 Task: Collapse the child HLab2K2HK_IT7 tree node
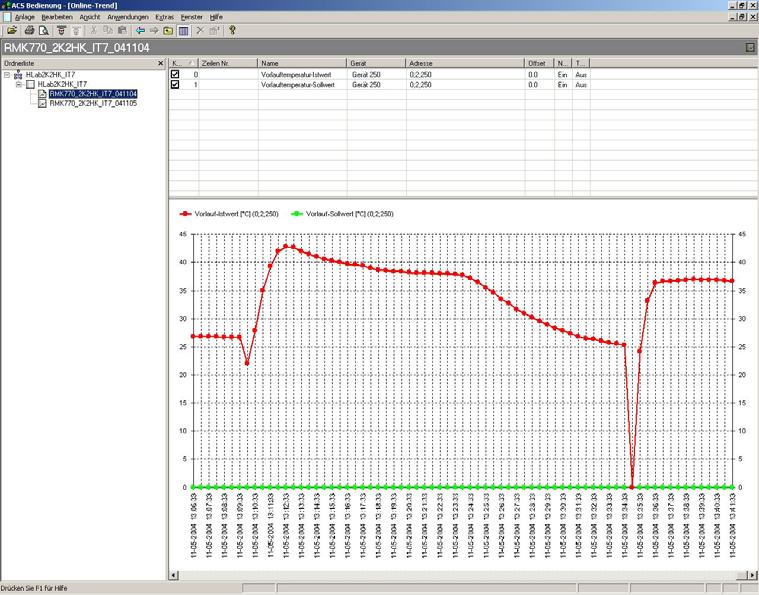tap(19, 84)
